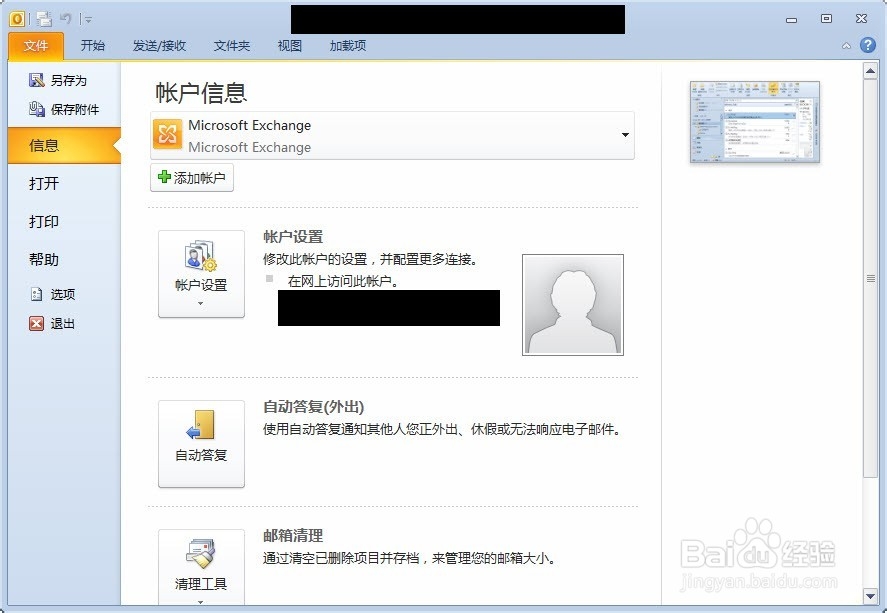Restore down the Outlook window

pyautogui.click(x=826, y=19)
